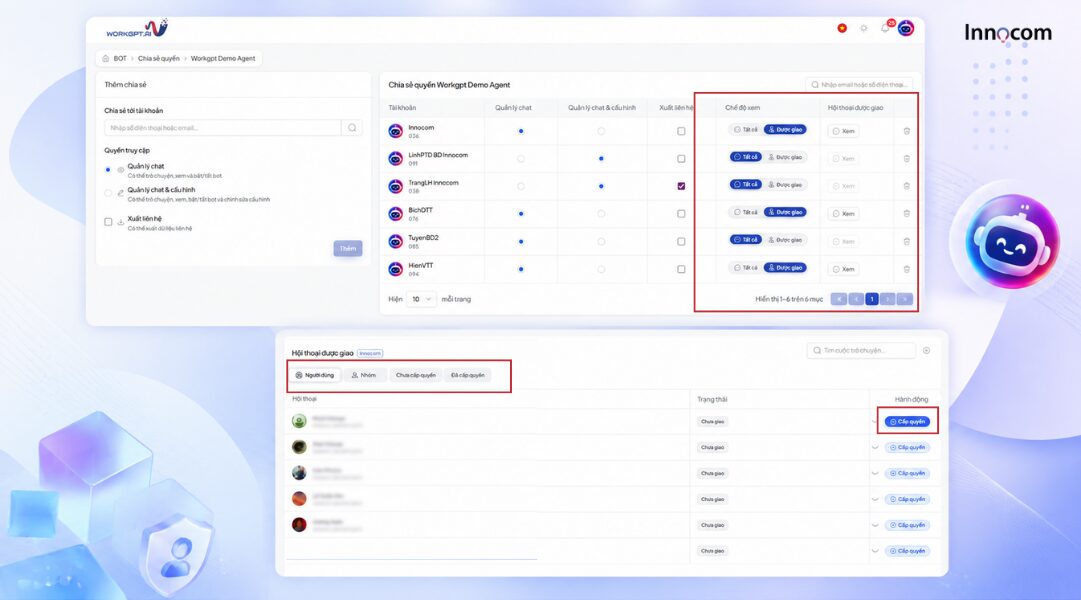Jump to first page arrow in pagination
This screenshot has height=600, width=1081.
pos(838,299)
